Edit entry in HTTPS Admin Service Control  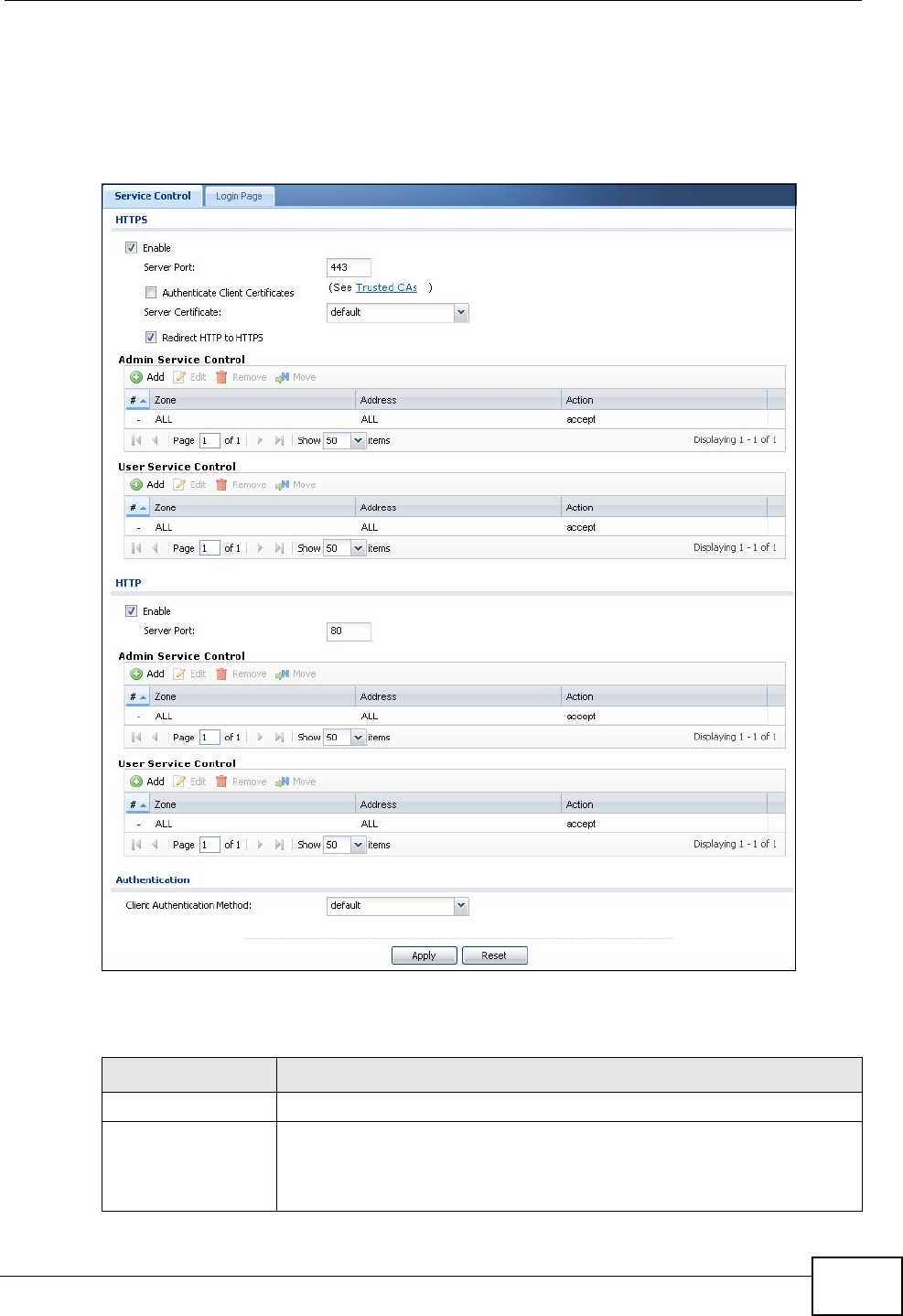click(190, 377)
